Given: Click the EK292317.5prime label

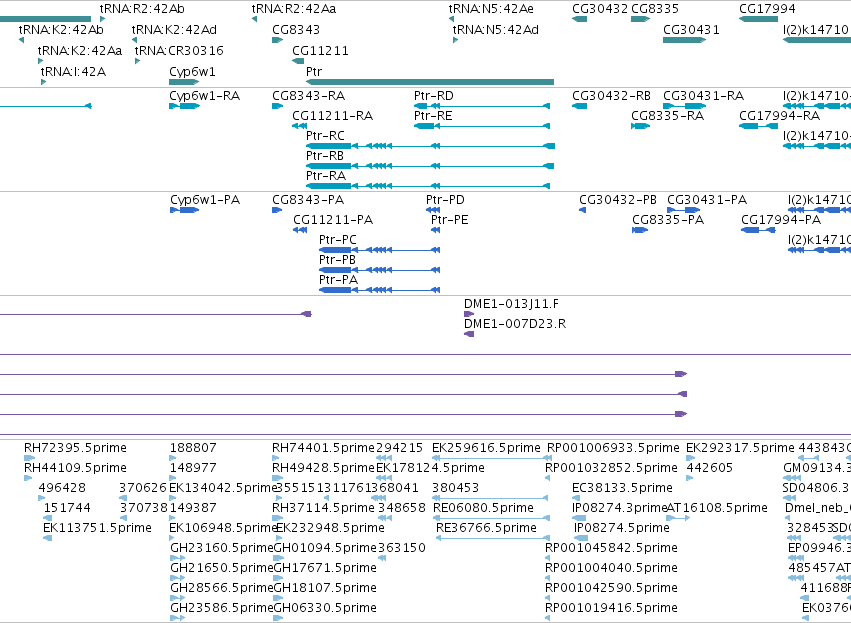Looking at the screenshot, I should click(740, 448).
